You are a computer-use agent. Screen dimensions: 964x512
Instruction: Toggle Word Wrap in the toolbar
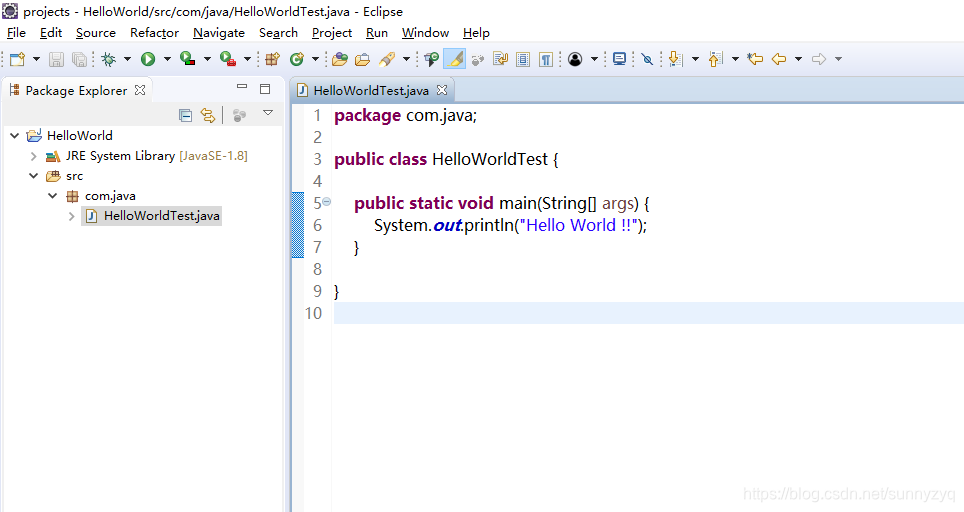(500, 59)
